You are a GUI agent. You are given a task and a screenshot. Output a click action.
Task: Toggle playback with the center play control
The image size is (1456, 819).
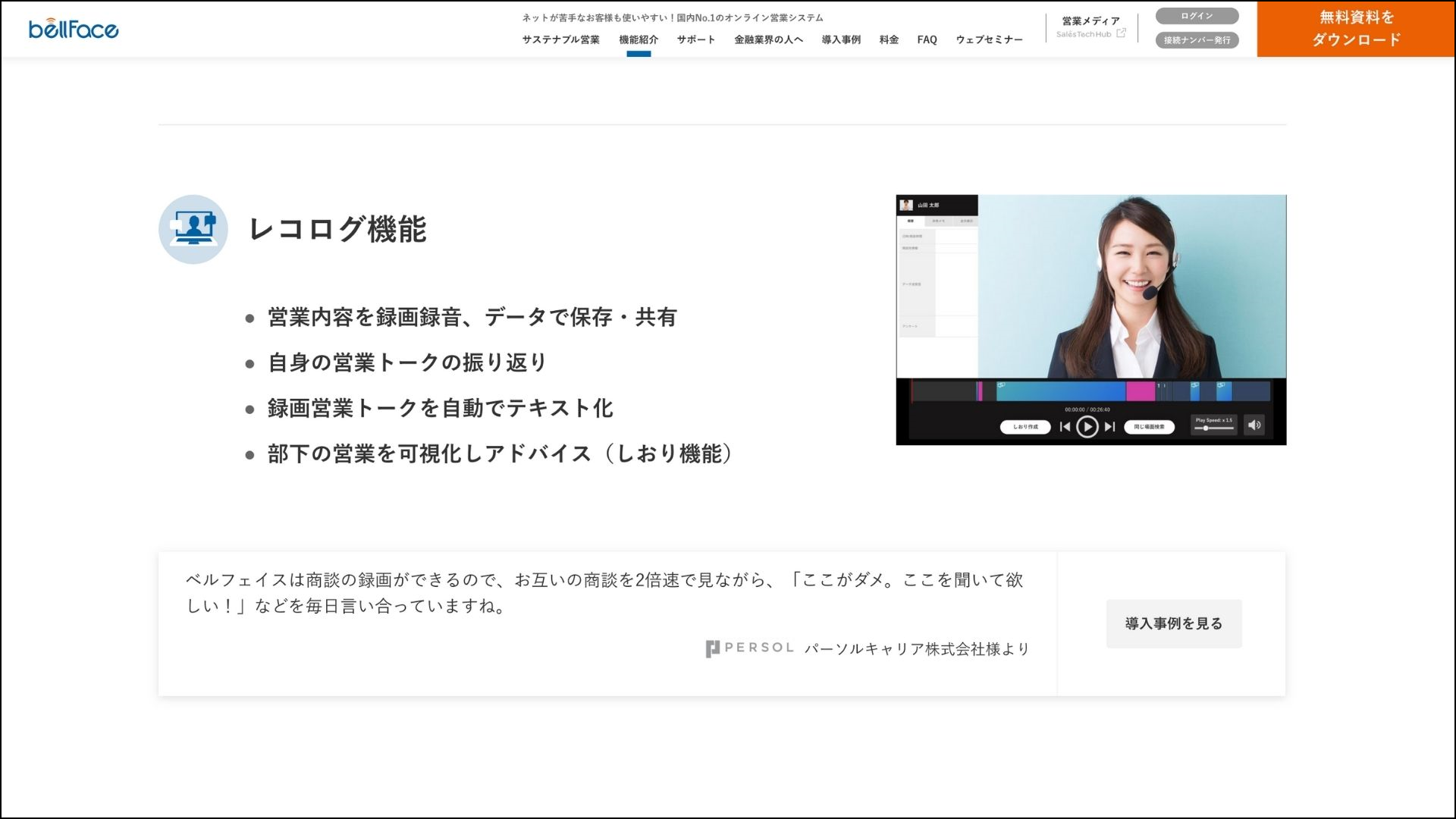click(1088, 426)
